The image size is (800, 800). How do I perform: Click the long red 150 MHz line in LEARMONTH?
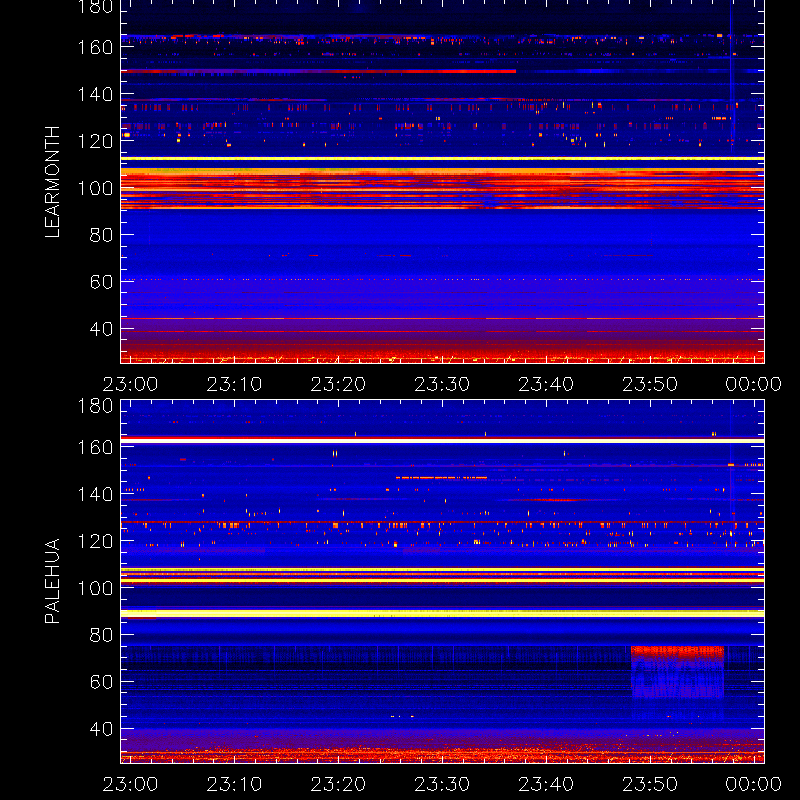point(318,71)
